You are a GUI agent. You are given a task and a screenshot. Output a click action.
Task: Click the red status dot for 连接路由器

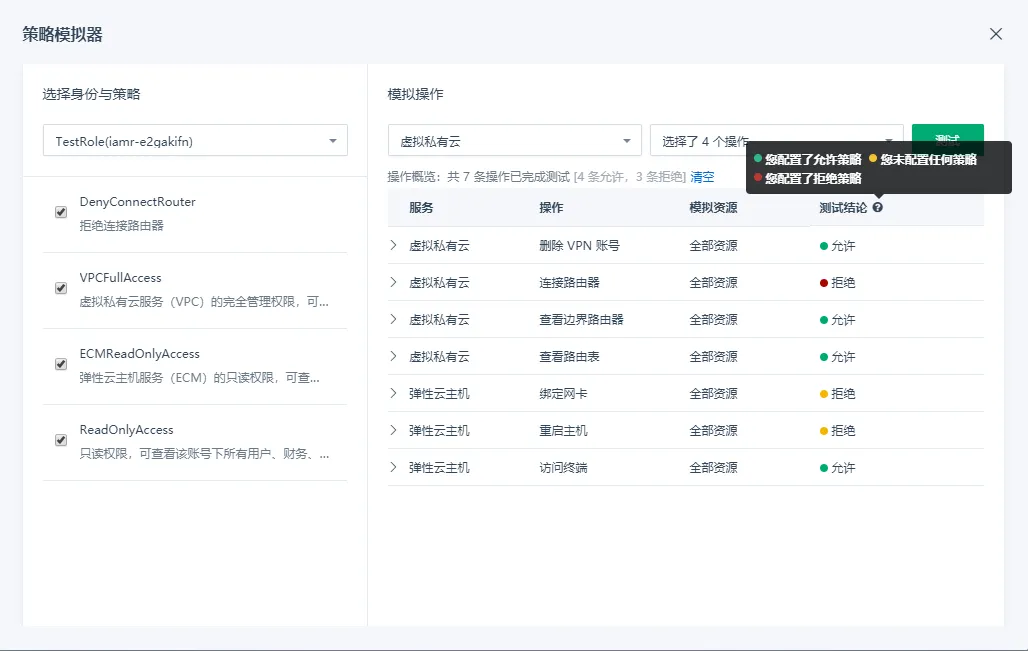click(x=824, y=283)
